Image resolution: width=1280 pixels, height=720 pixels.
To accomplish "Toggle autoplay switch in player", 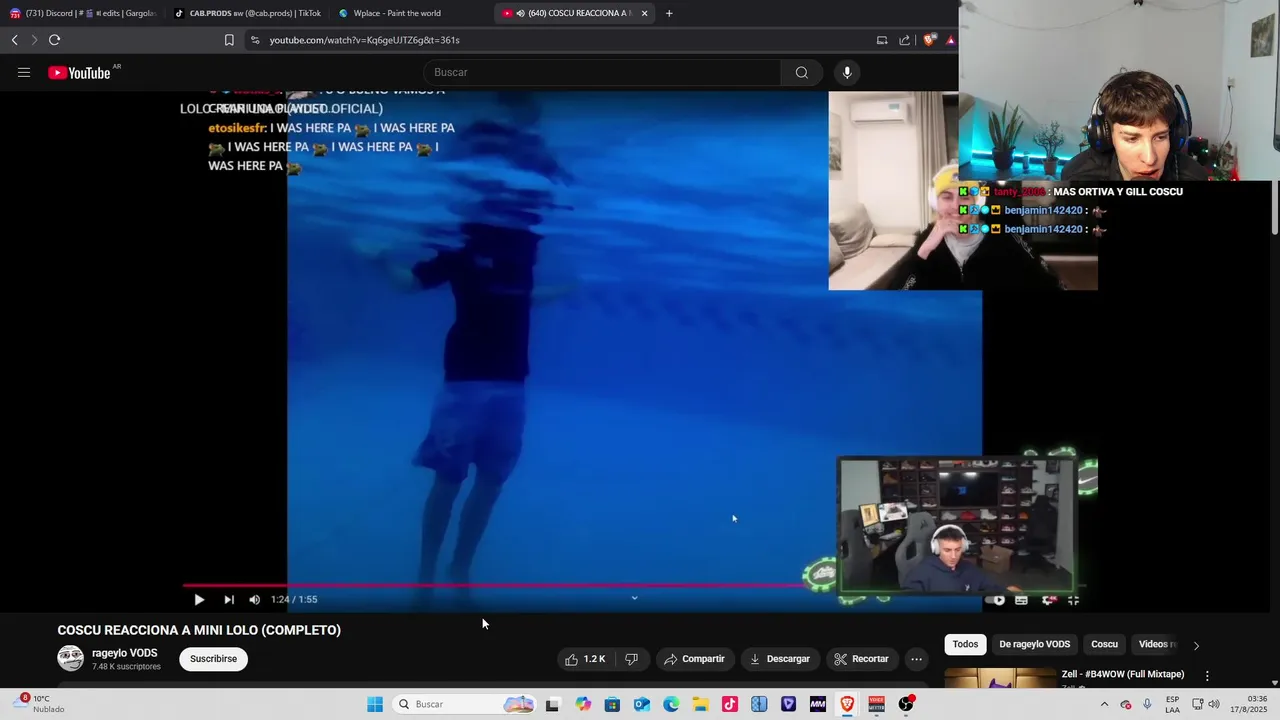I will coord(995,600).
